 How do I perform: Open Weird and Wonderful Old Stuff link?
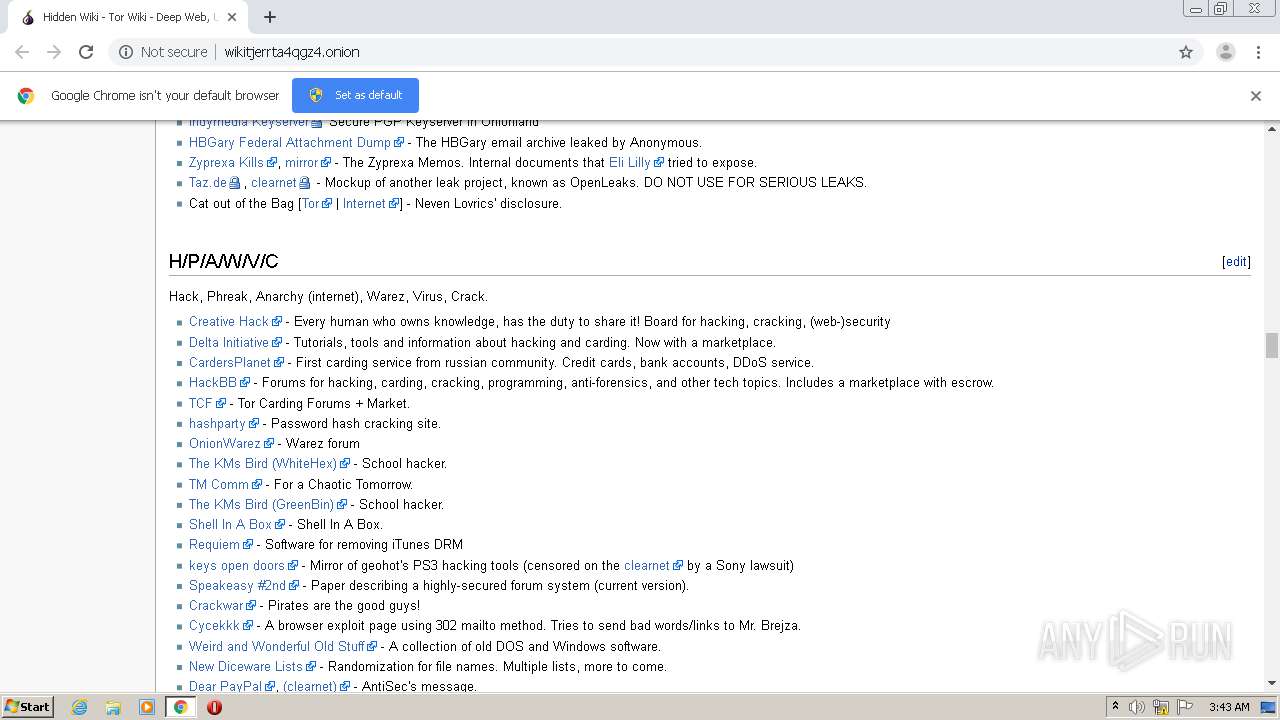coord(277,646)
